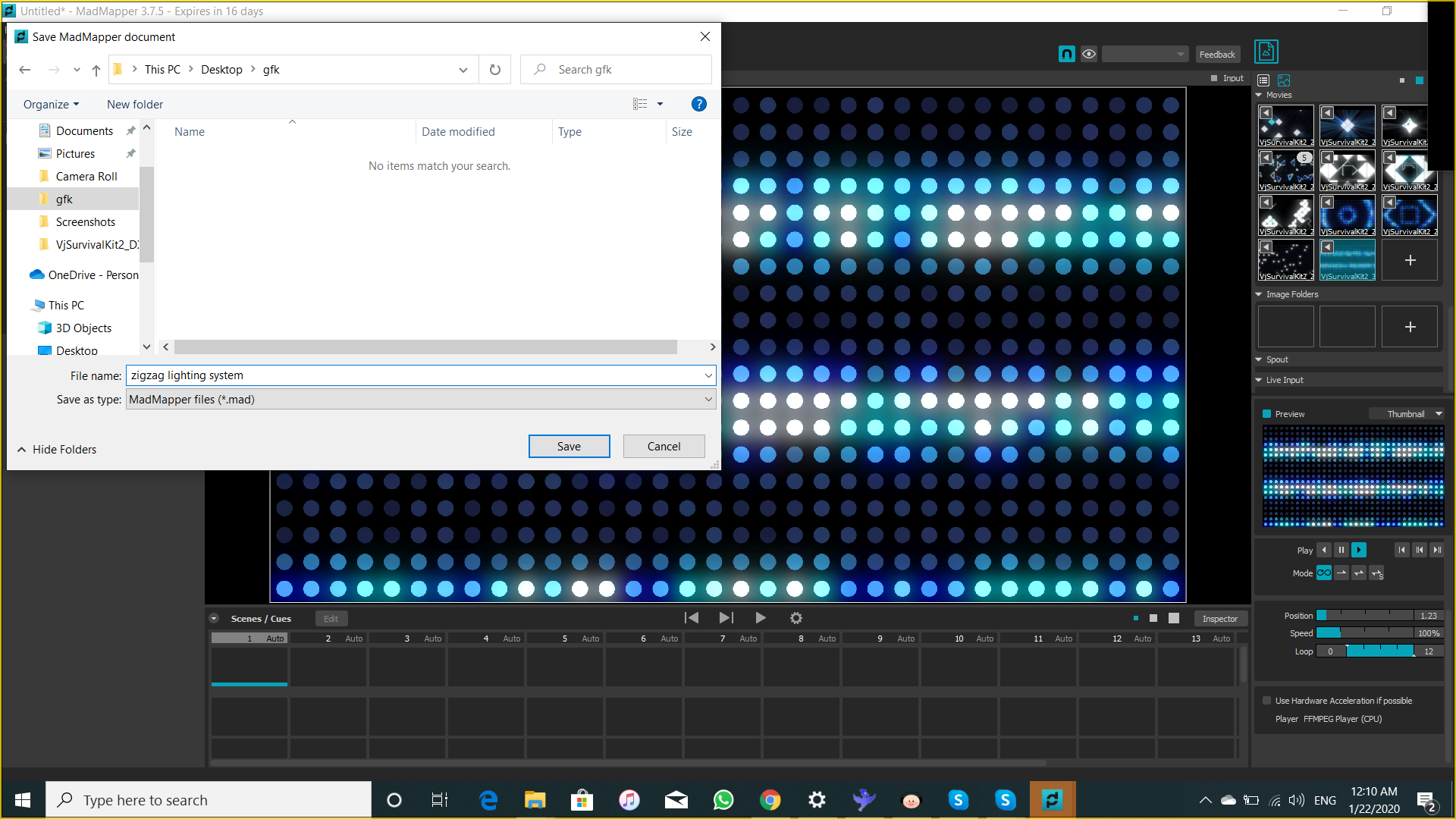The height and width of the screenshot is (819, 1456).
Task: Collapse the Image Folders section
Action: point(1259,294)
